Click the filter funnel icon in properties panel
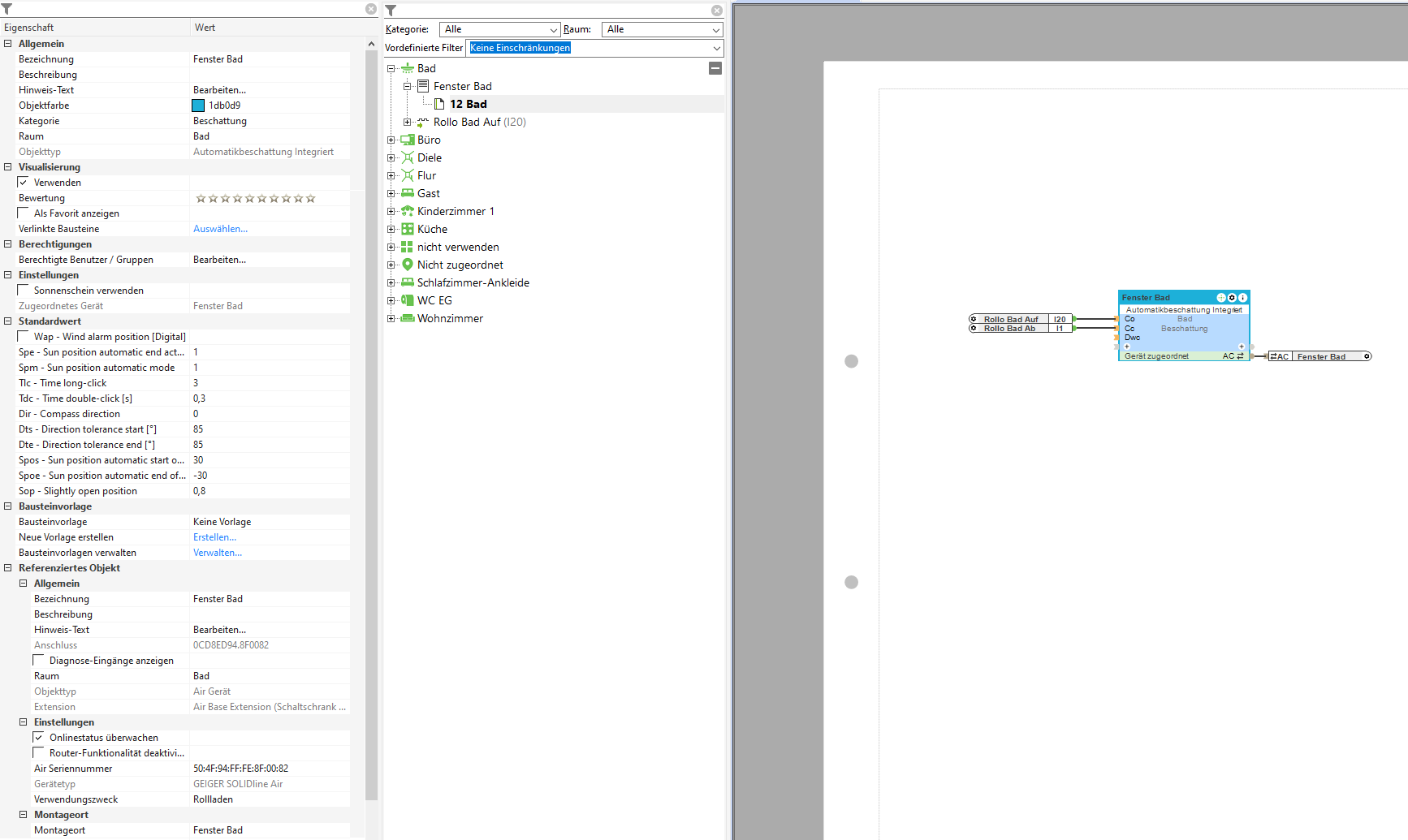 (x=6, y=9)
